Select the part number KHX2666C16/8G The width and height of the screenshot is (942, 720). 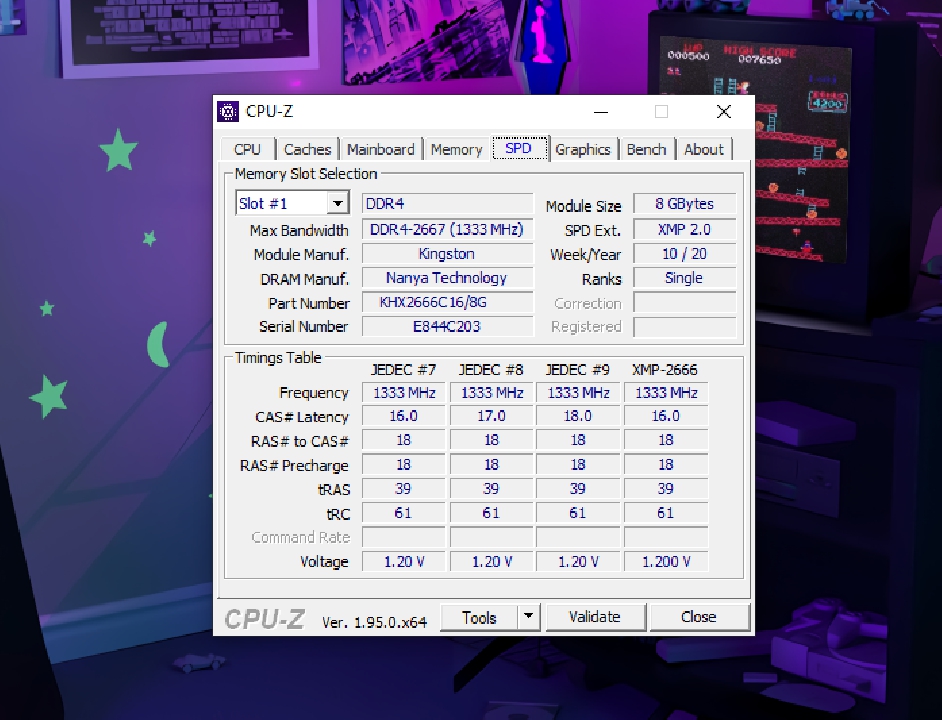[448, 302]
